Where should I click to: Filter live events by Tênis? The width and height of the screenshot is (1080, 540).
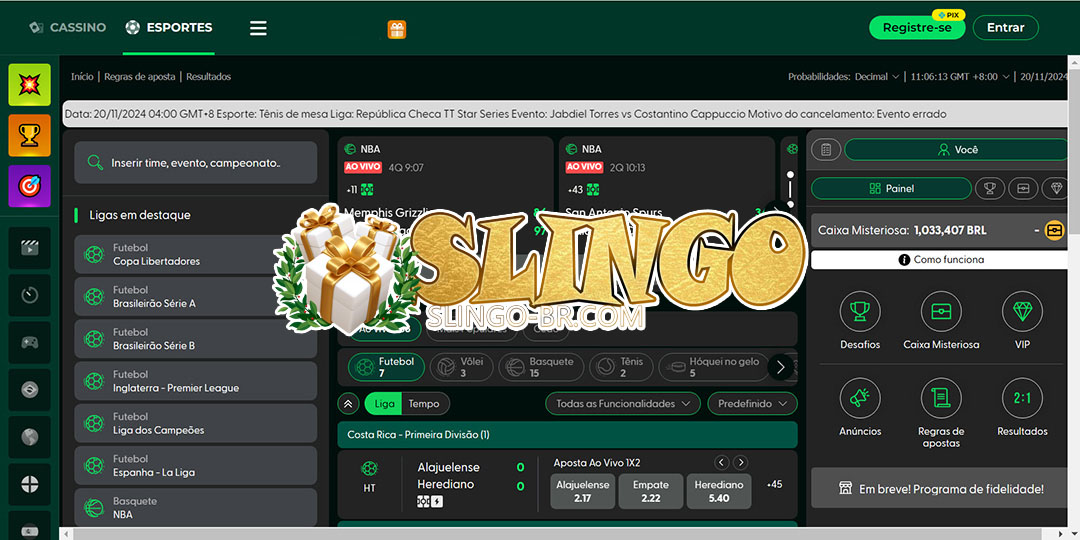coord(621,367)
